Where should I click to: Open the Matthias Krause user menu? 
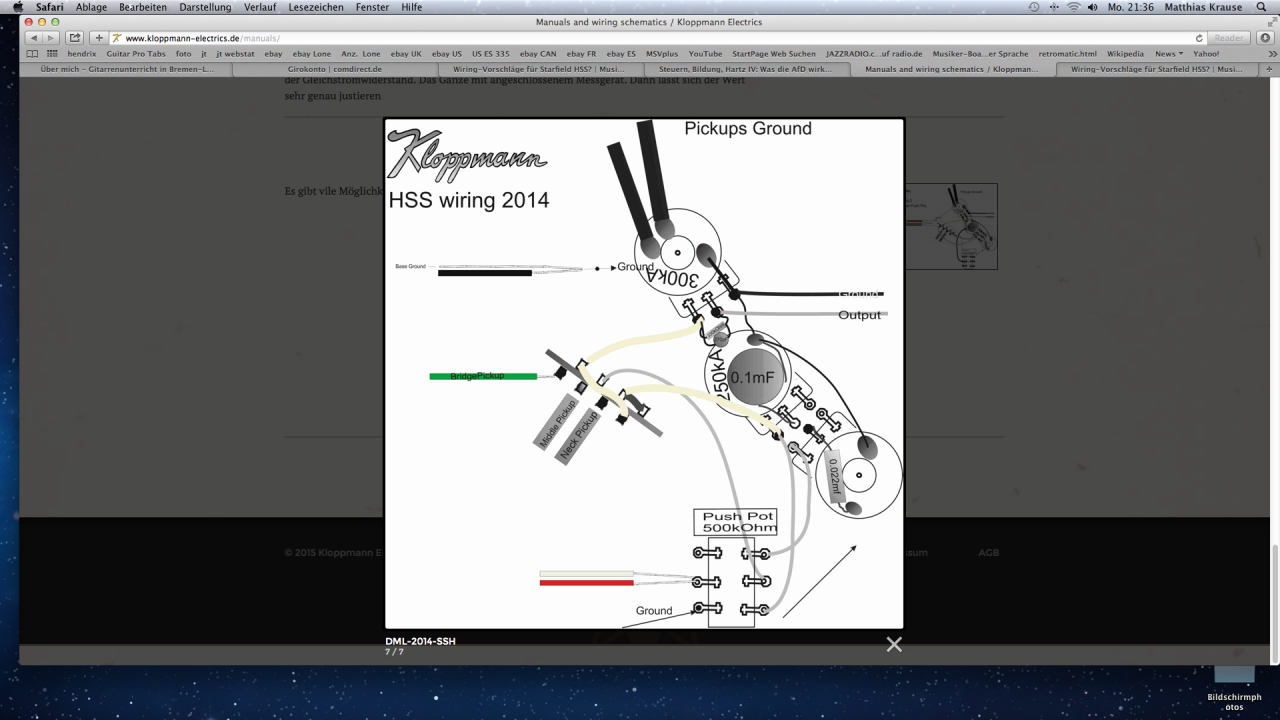tap(1204, 7)
